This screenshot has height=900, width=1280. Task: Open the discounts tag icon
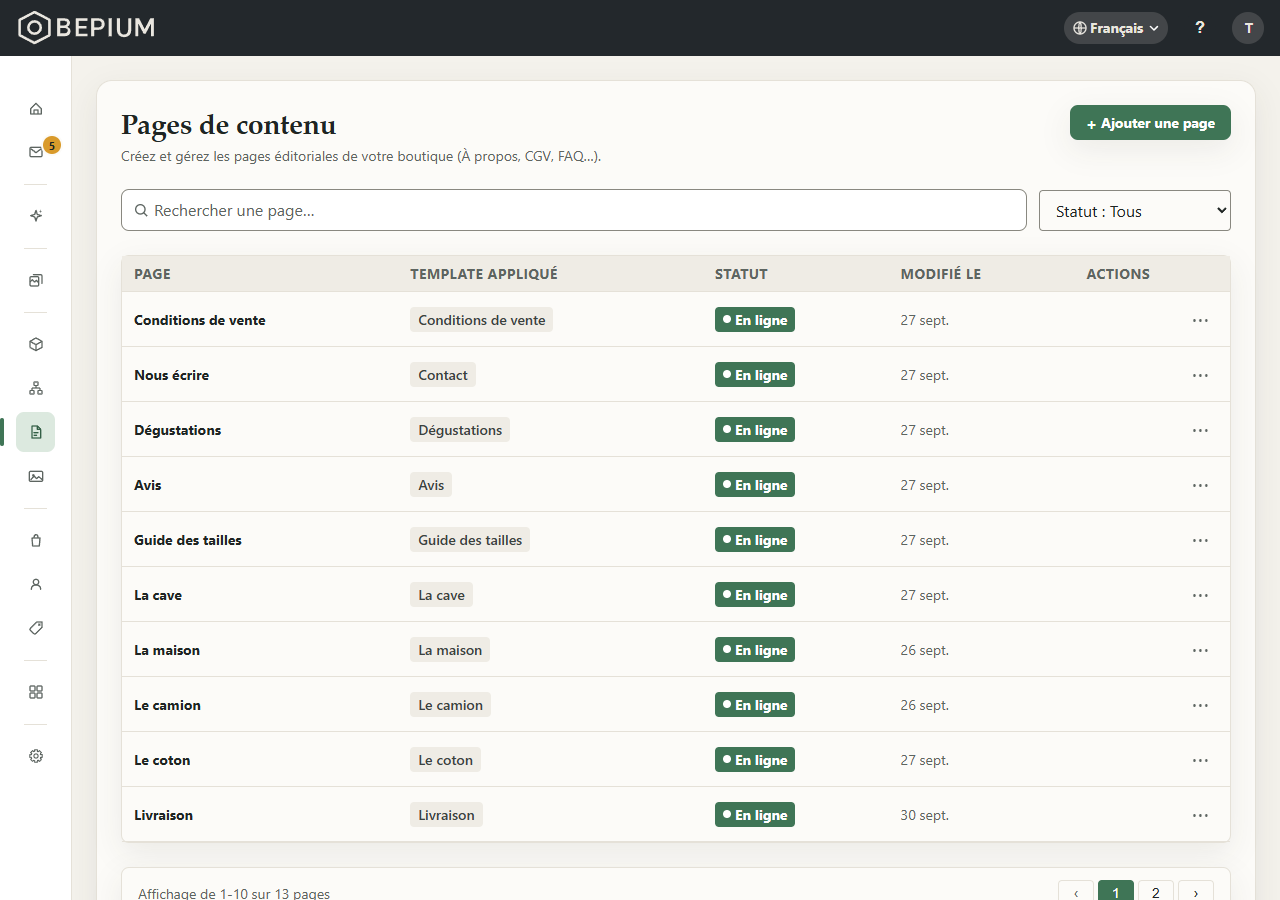click(36, 628)
